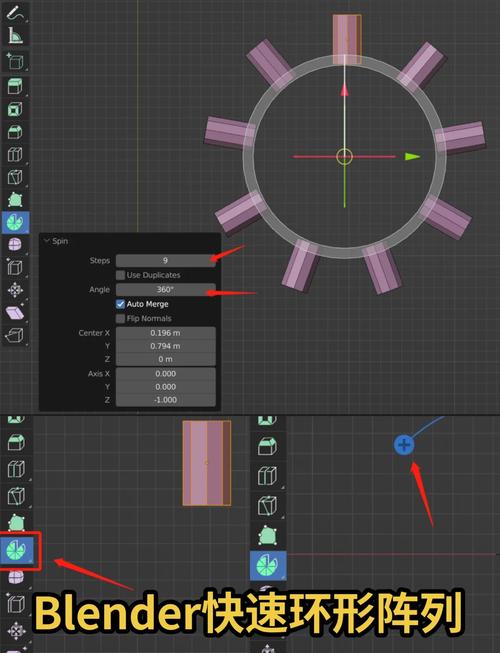
Task: Select the Shrink/Fatten tool in the lower-left view
Action: [16, 630]
